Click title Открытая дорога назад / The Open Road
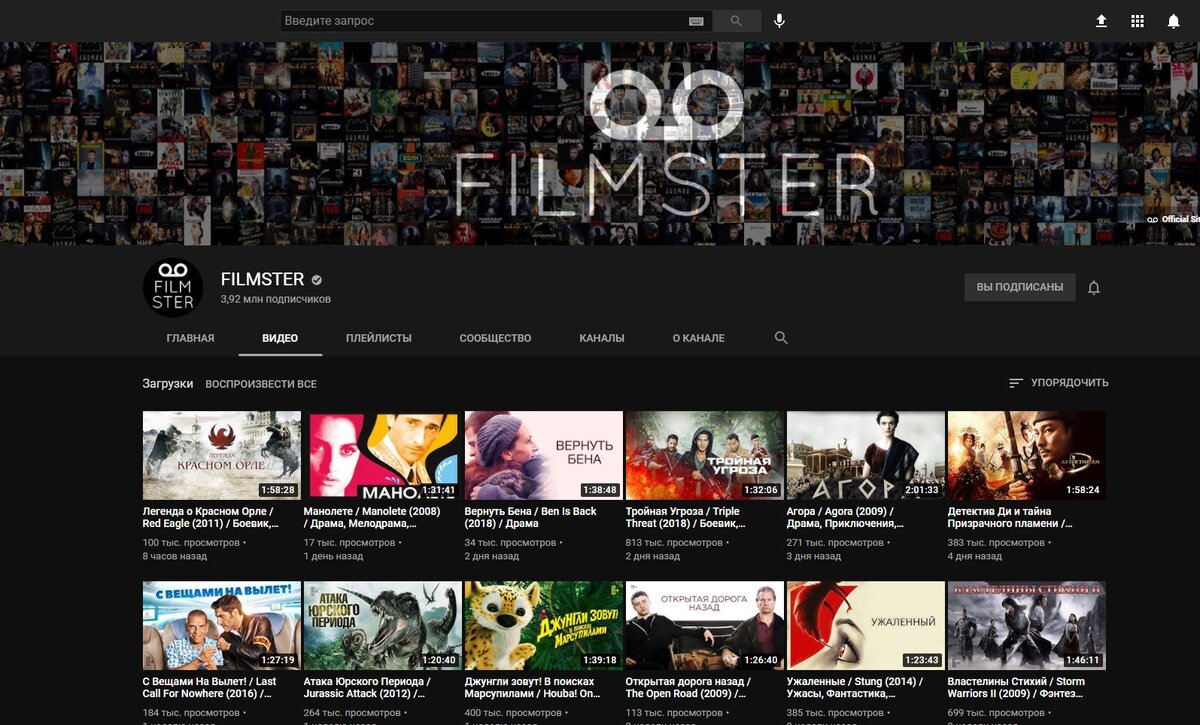This screenshot has height=725, width=1200. pyautogui.click(x=689, y=688)
